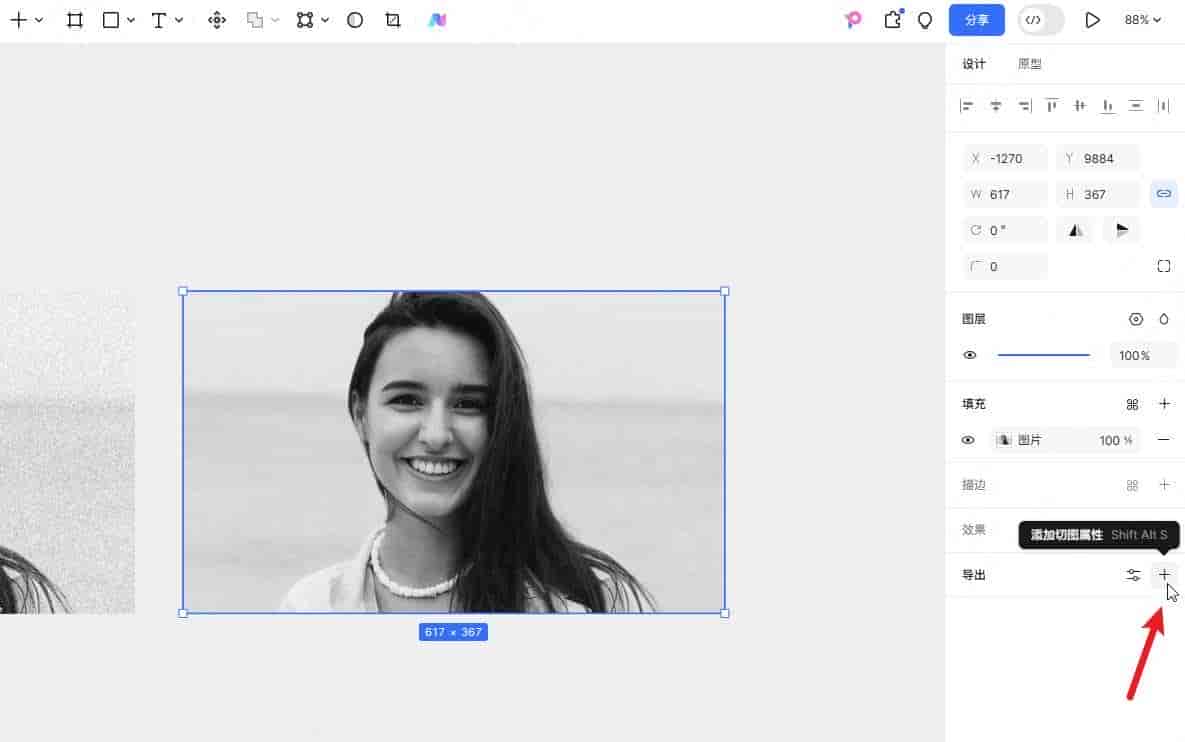1185x742 pixels.
Task: Click align vertical center icon
Action: click(1079, 106)
